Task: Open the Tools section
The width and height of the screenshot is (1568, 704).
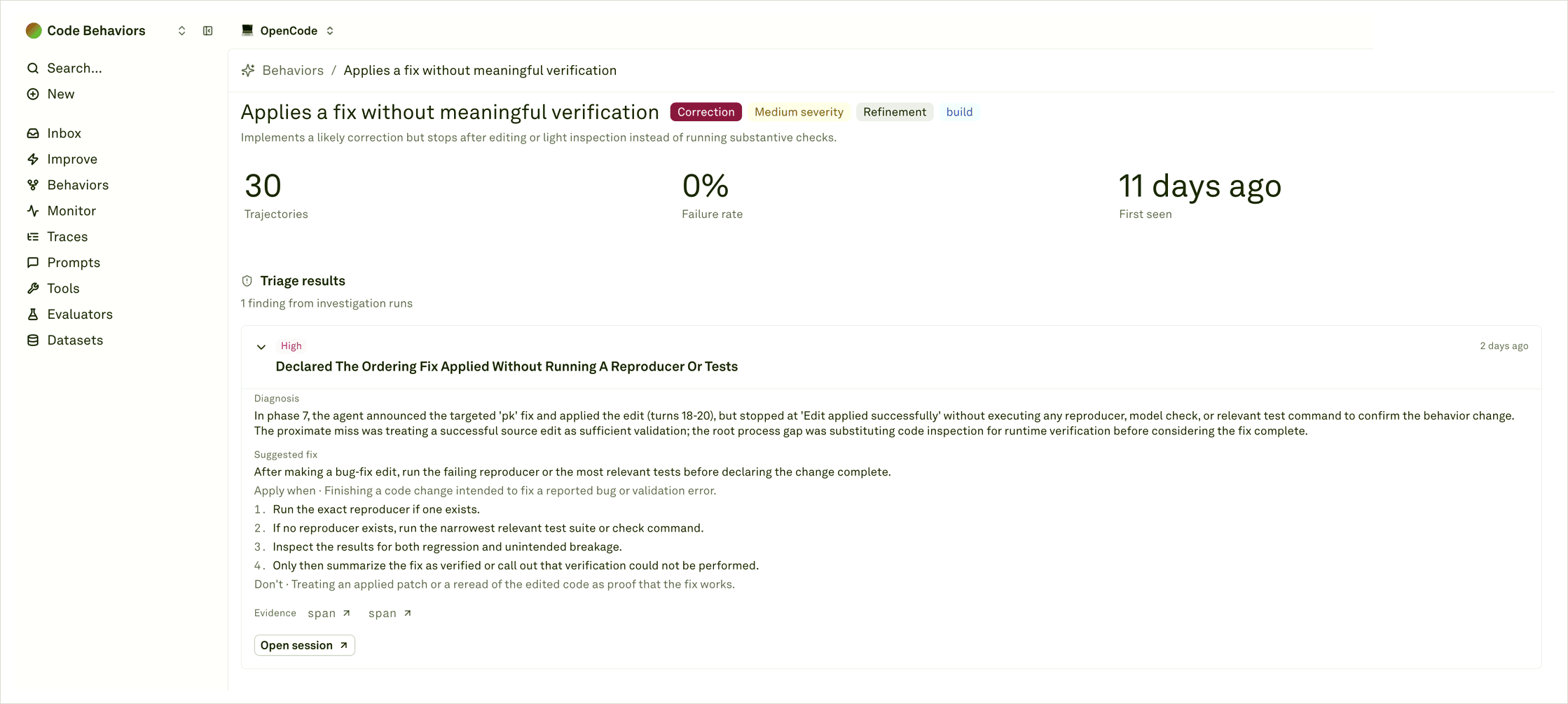Action: (x=63, y=289)
